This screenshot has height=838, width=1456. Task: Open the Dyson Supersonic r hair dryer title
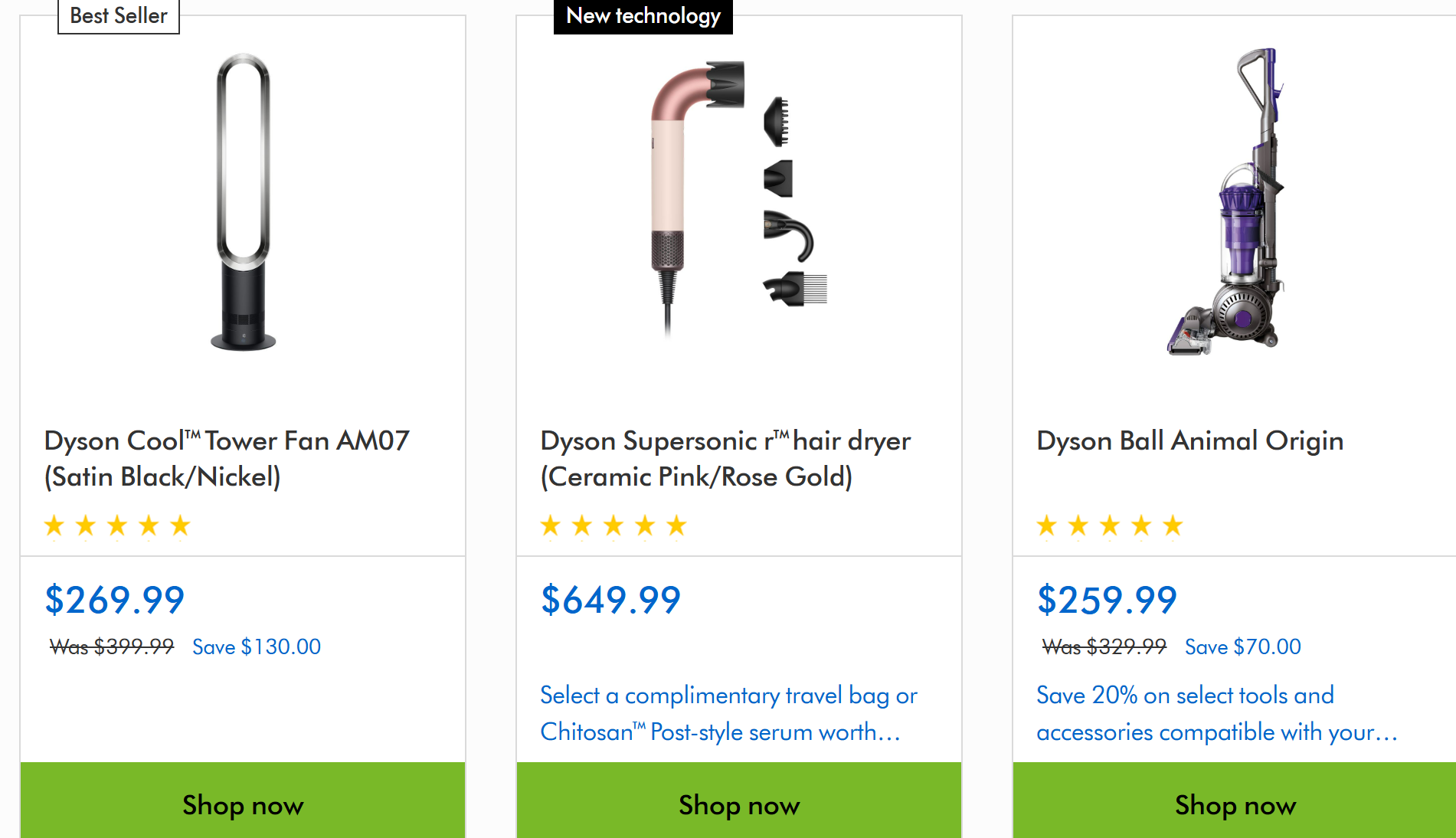(x=725, y=458)
